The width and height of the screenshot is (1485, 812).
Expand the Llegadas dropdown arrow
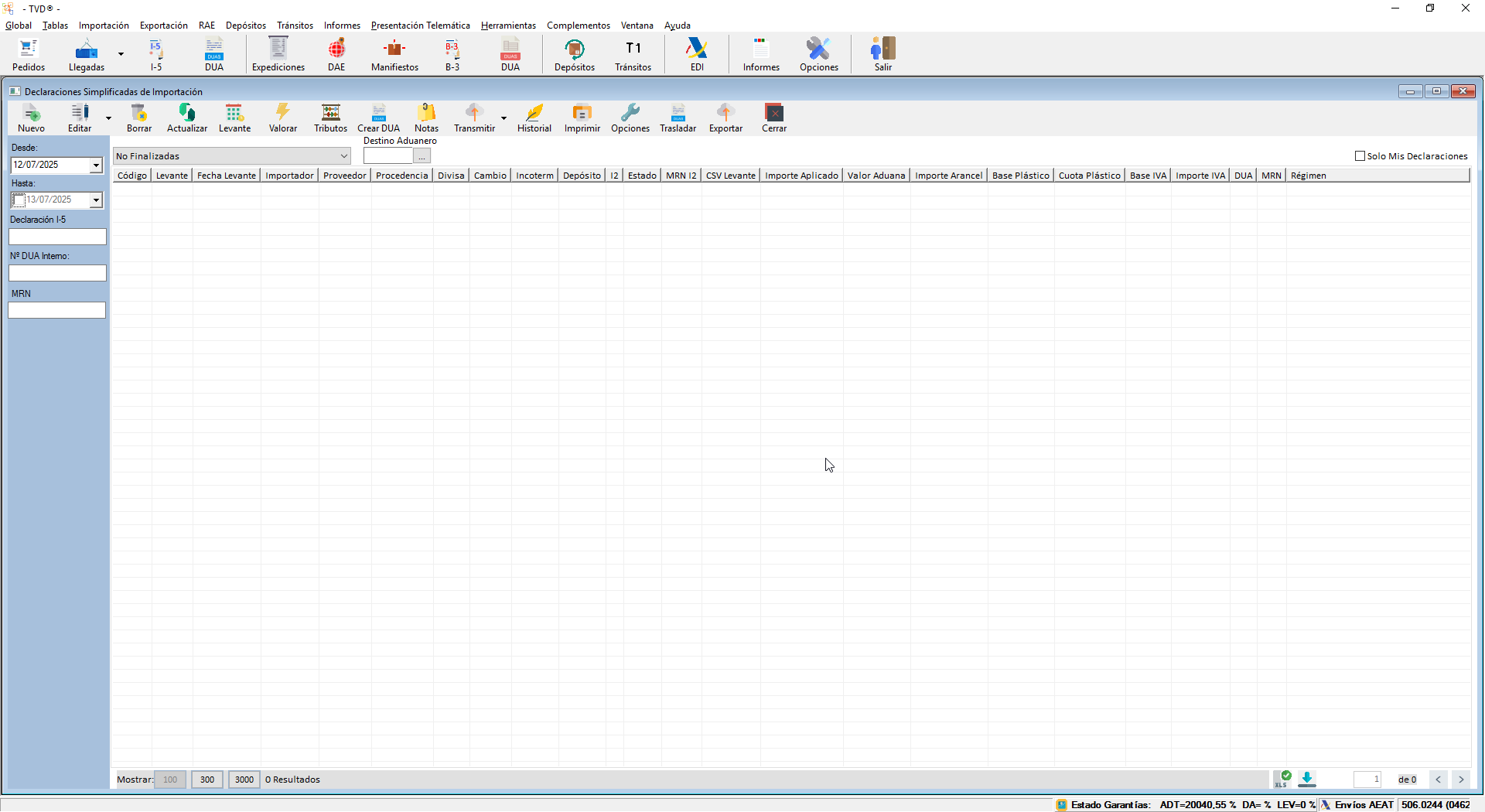click(121, 54)
